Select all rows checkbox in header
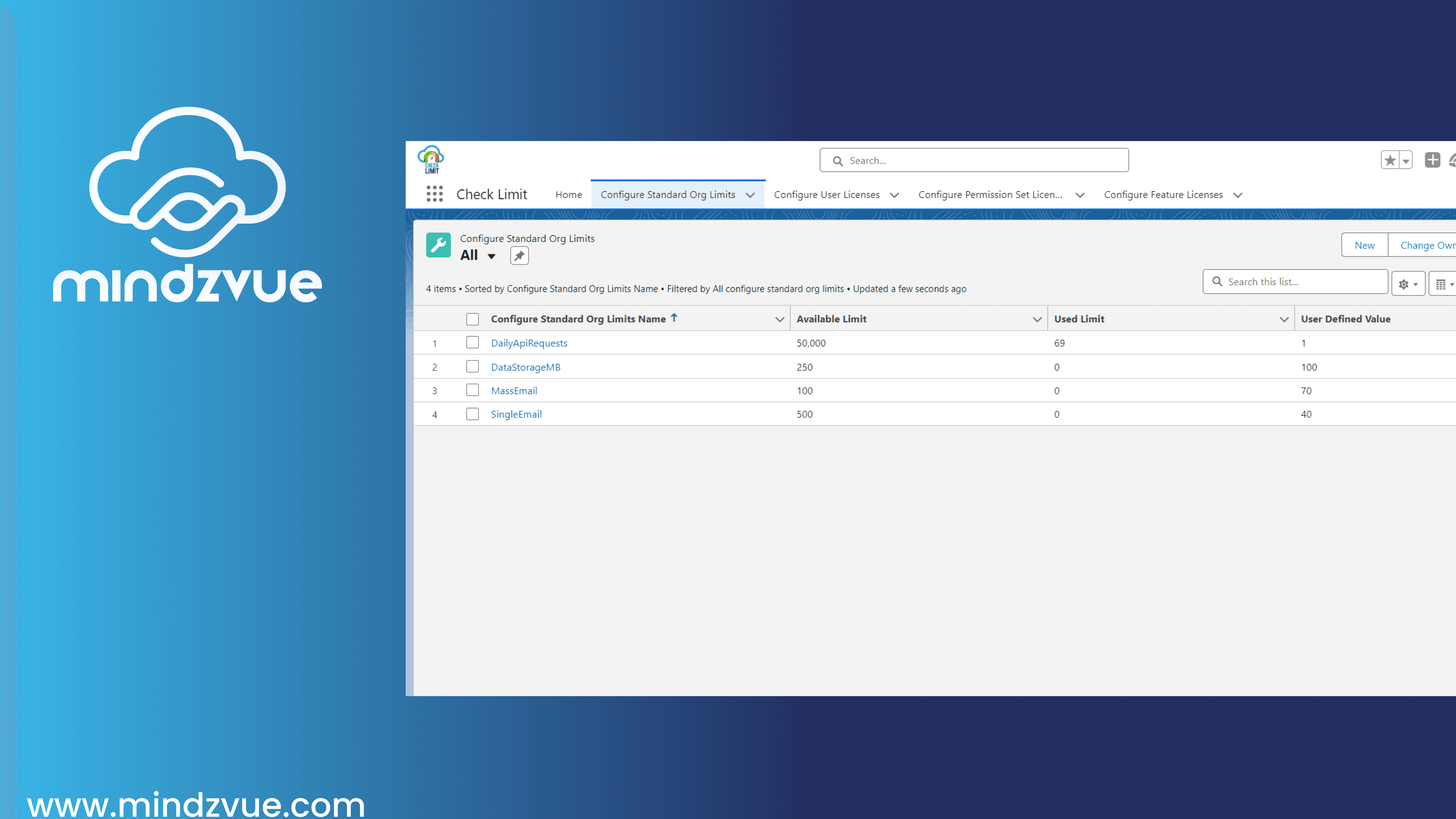 pos(472,319)
